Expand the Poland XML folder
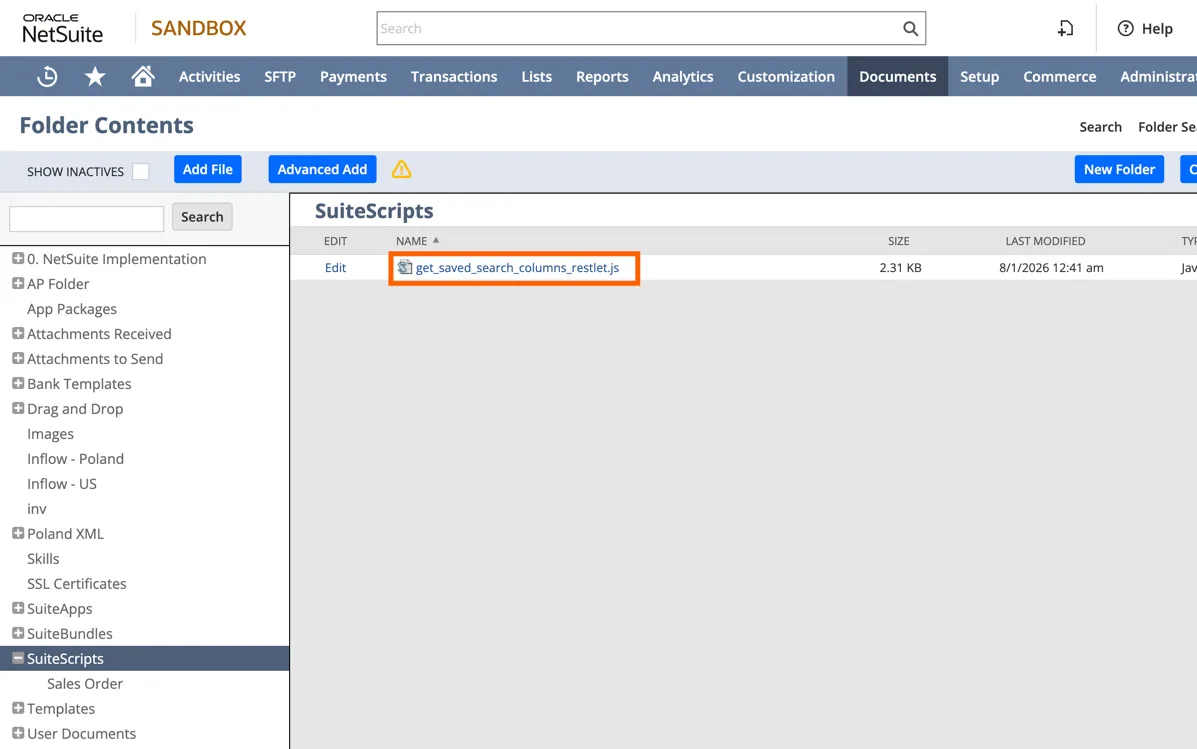 18,534
